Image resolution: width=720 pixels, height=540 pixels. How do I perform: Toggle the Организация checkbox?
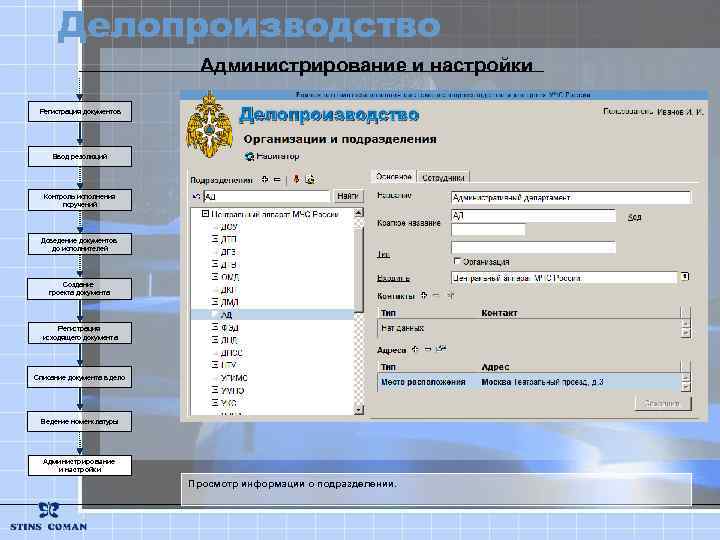tap(457, 261)
